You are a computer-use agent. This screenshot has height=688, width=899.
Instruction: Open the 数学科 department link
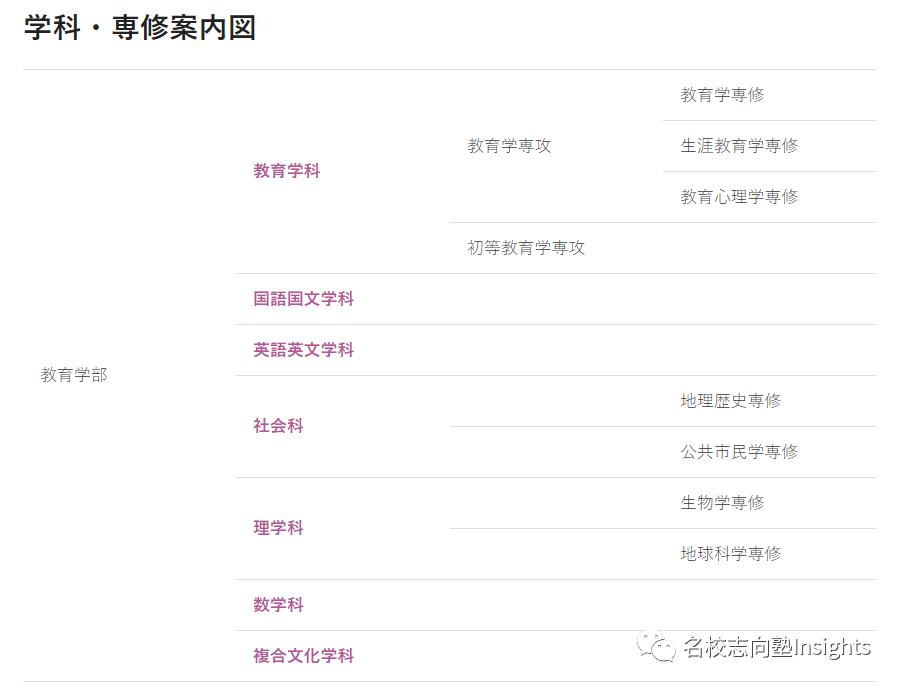(279, 605)
